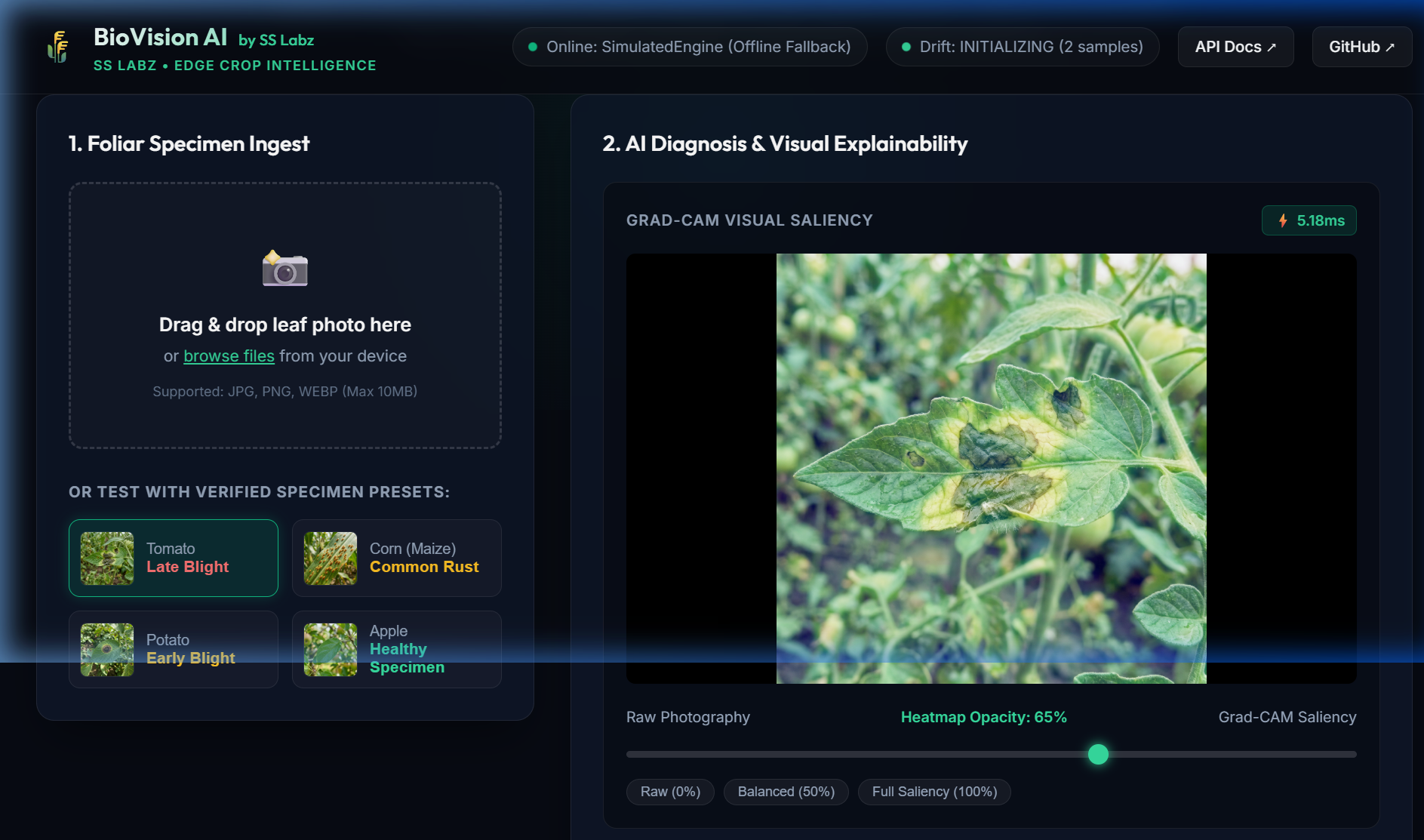The height and width of the screenshot is (840, 1424).
Task: Click the 'Heatmap Opacity: 65%' label
Action: pyautogui.click(x=983, y=717)
